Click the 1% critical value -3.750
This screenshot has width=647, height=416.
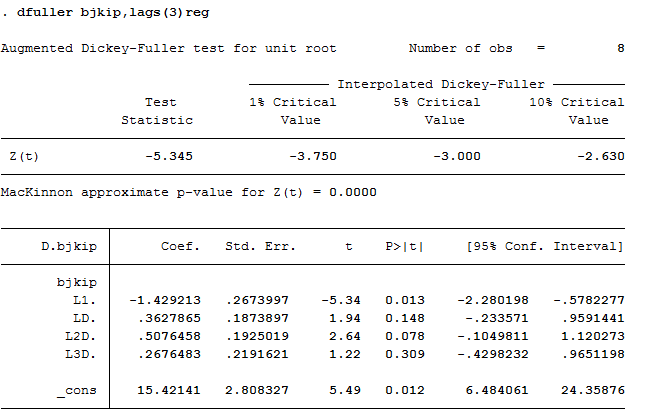[313, 156]
